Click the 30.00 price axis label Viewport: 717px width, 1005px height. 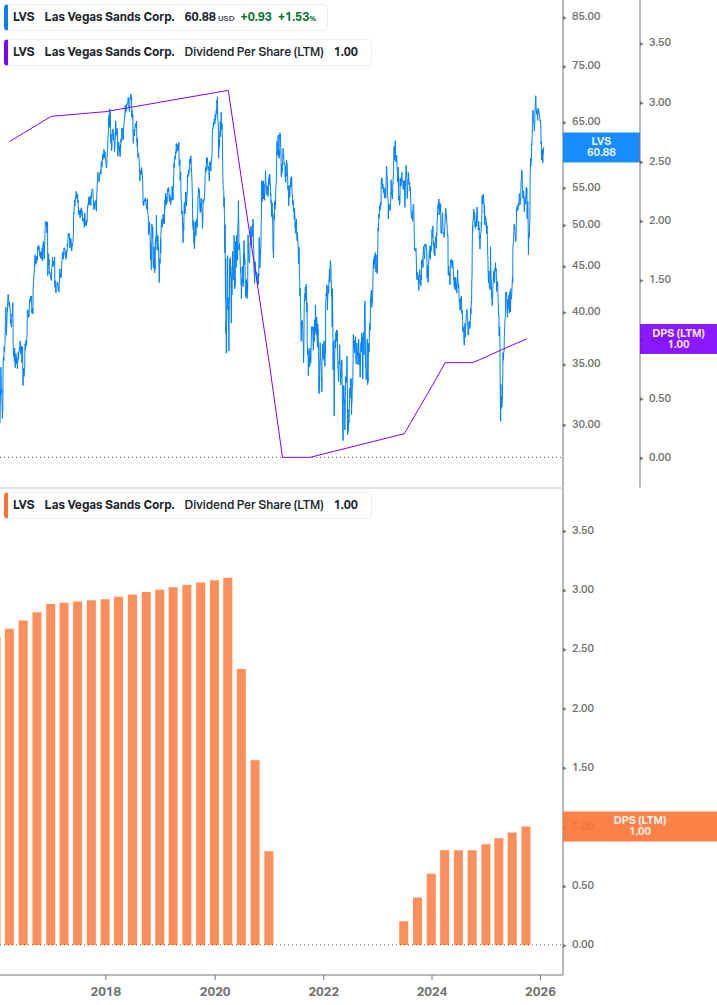pyautogui.click(x=586, y=424)
